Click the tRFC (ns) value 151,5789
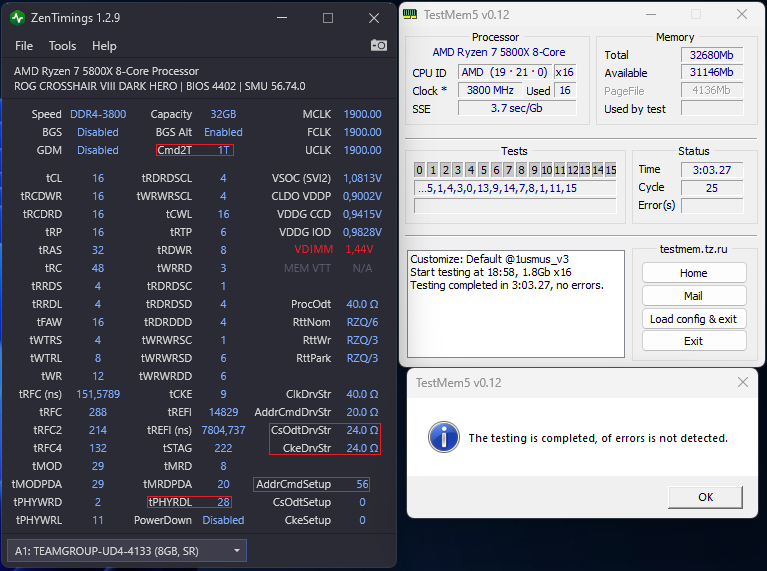The width and height of the screenshot is (767, 571). tap(98, 394)
